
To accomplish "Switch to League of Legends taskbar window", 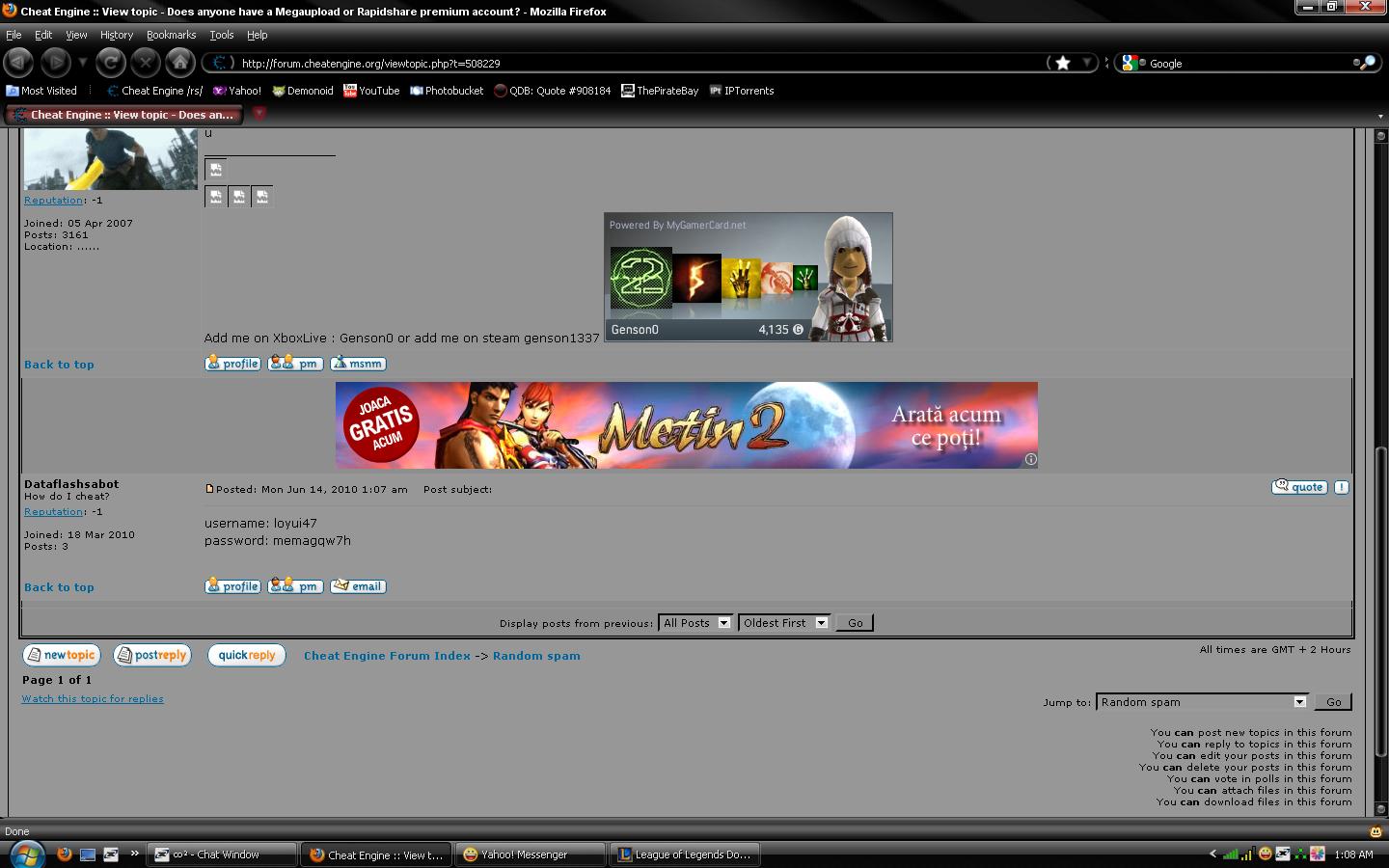I will 684,854.
